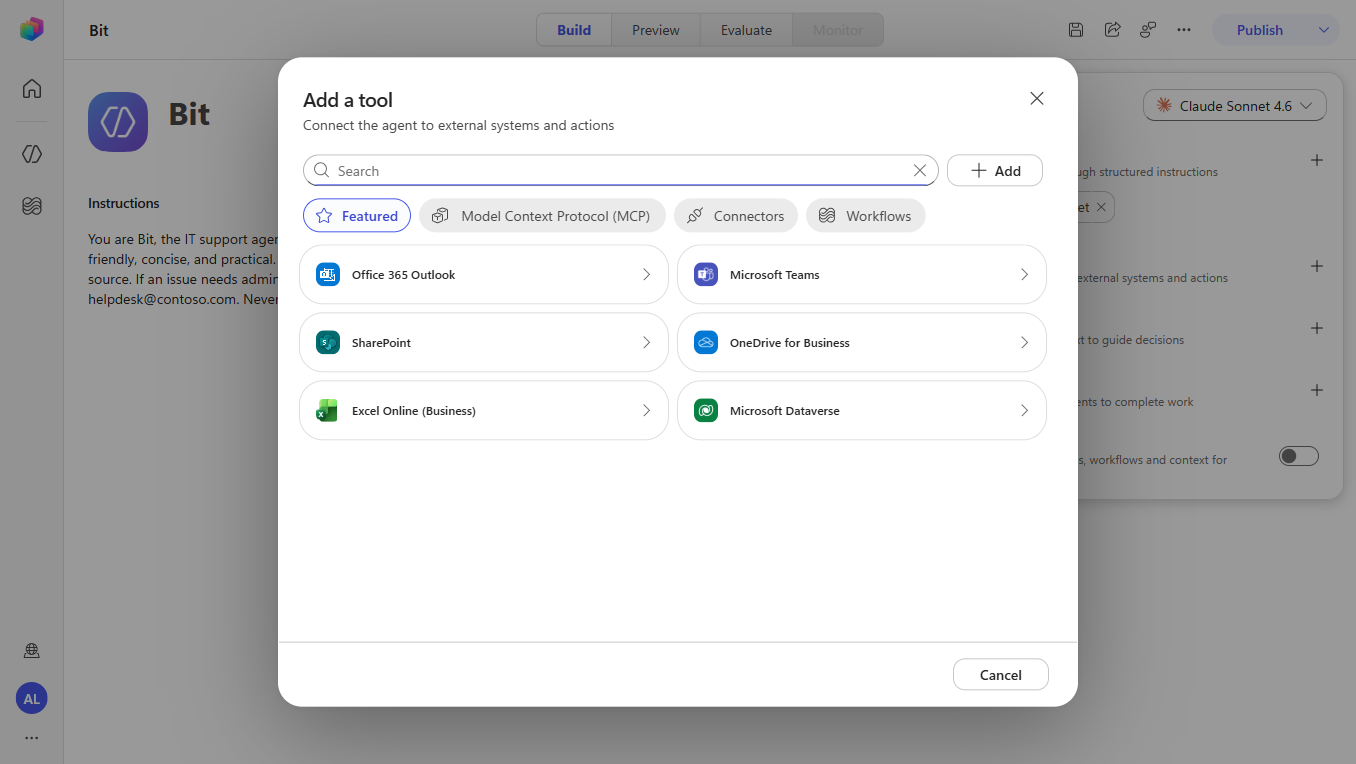Focus the Search tools input field
Image resolution: width=1356 pixels, height=764 pixels.
click(621, 170)
